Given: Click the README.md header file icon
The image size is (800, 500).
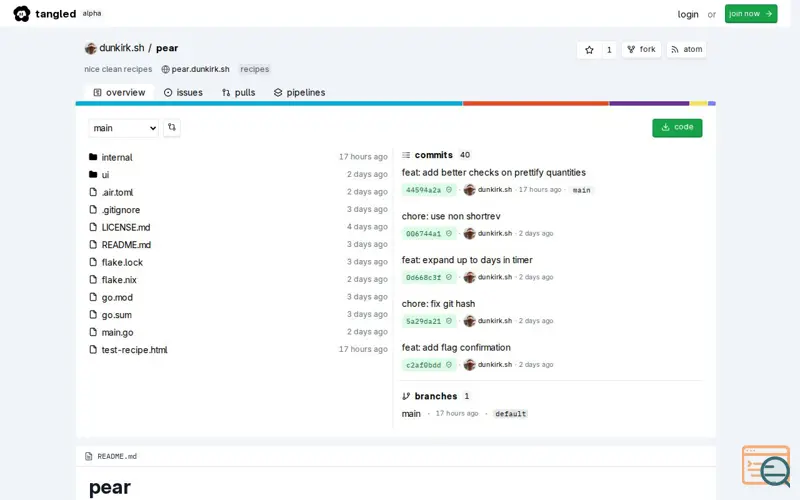Looking at the screenshot, I should pyautogui.click(x=89, y=456).
